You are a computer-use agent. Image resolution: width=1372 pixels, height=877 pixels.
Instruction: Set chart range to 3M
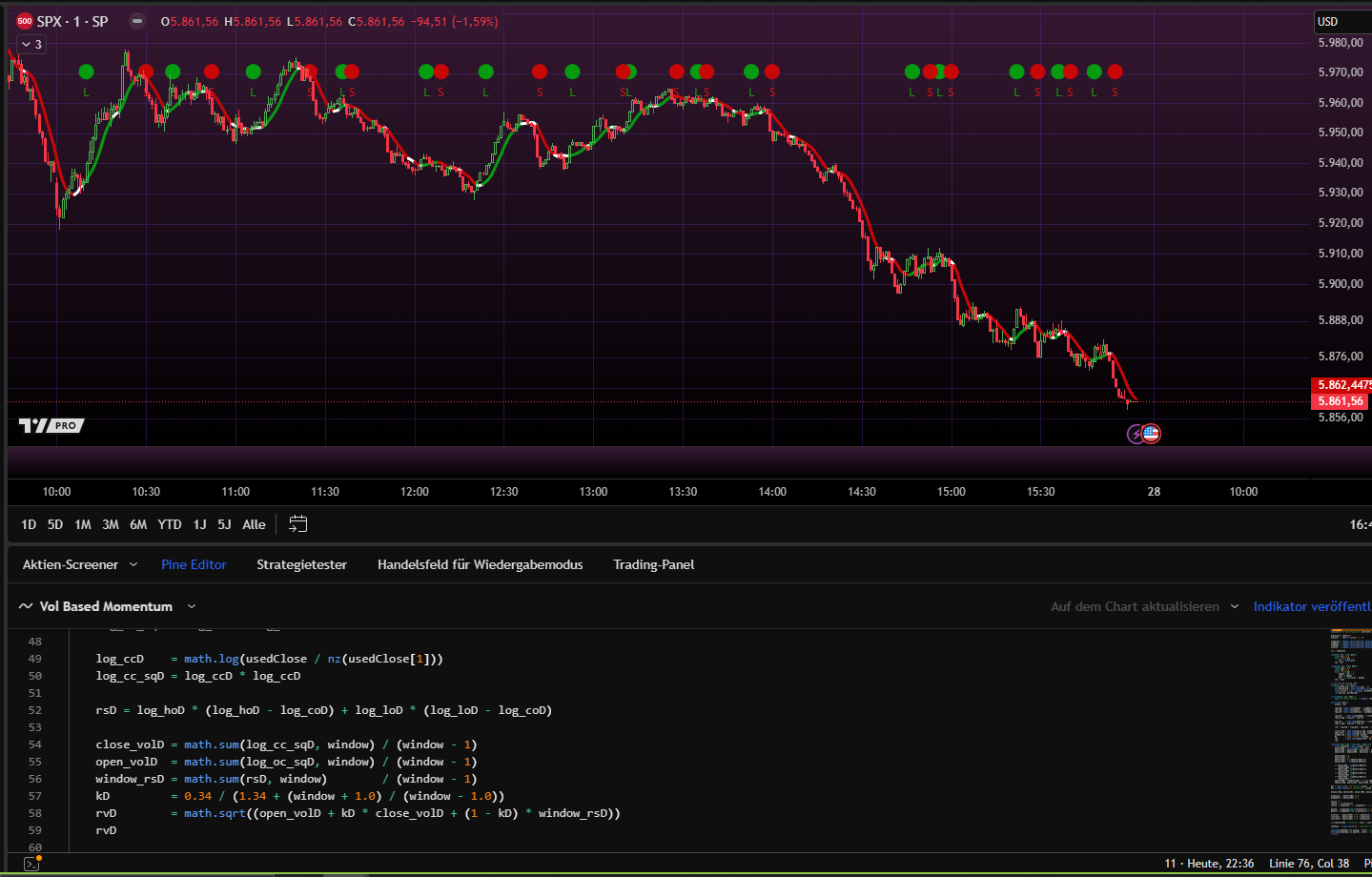[x=111, y=524]
